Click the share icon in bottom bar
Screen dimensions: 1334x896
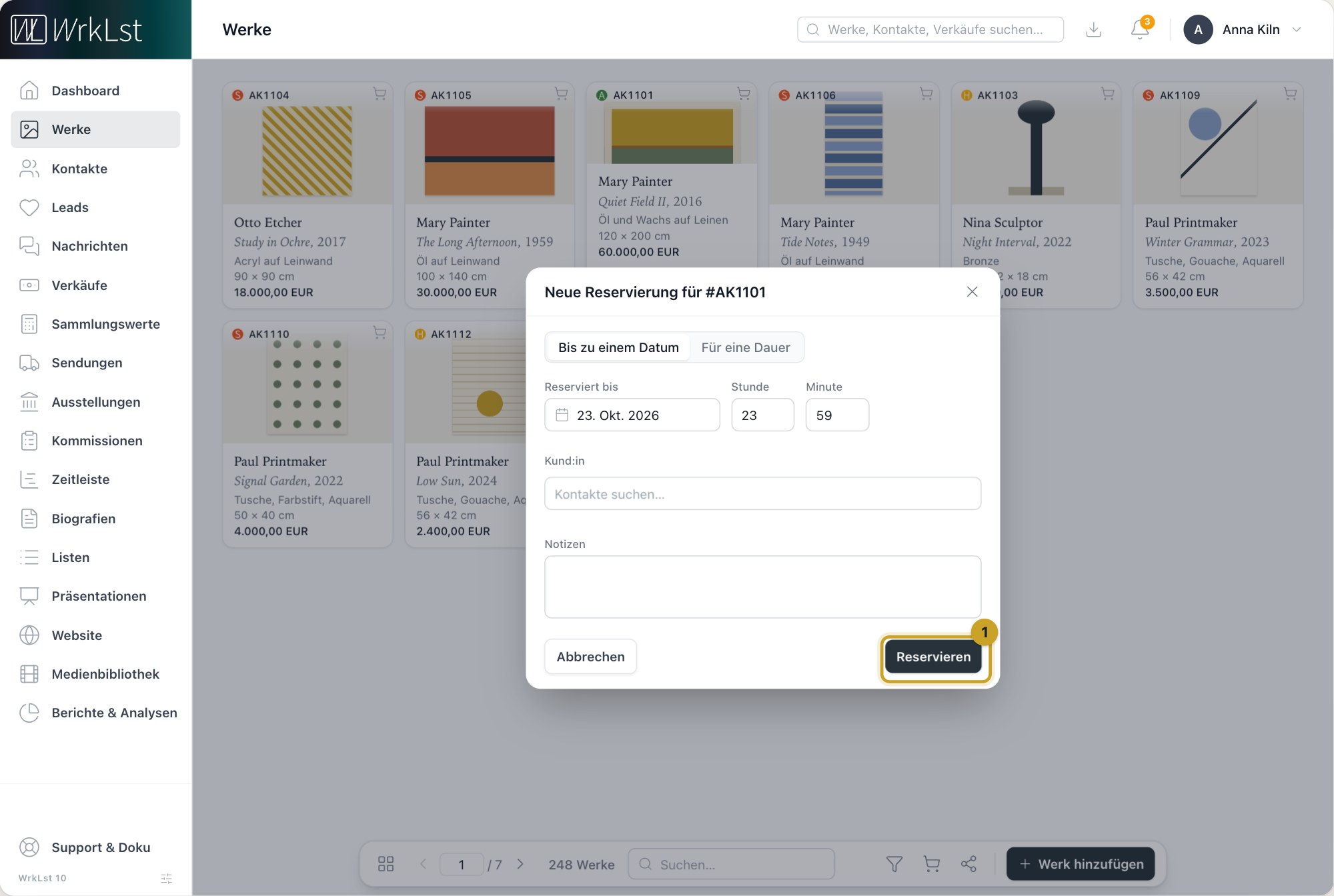pyautogui.click(x=968, y=864)
